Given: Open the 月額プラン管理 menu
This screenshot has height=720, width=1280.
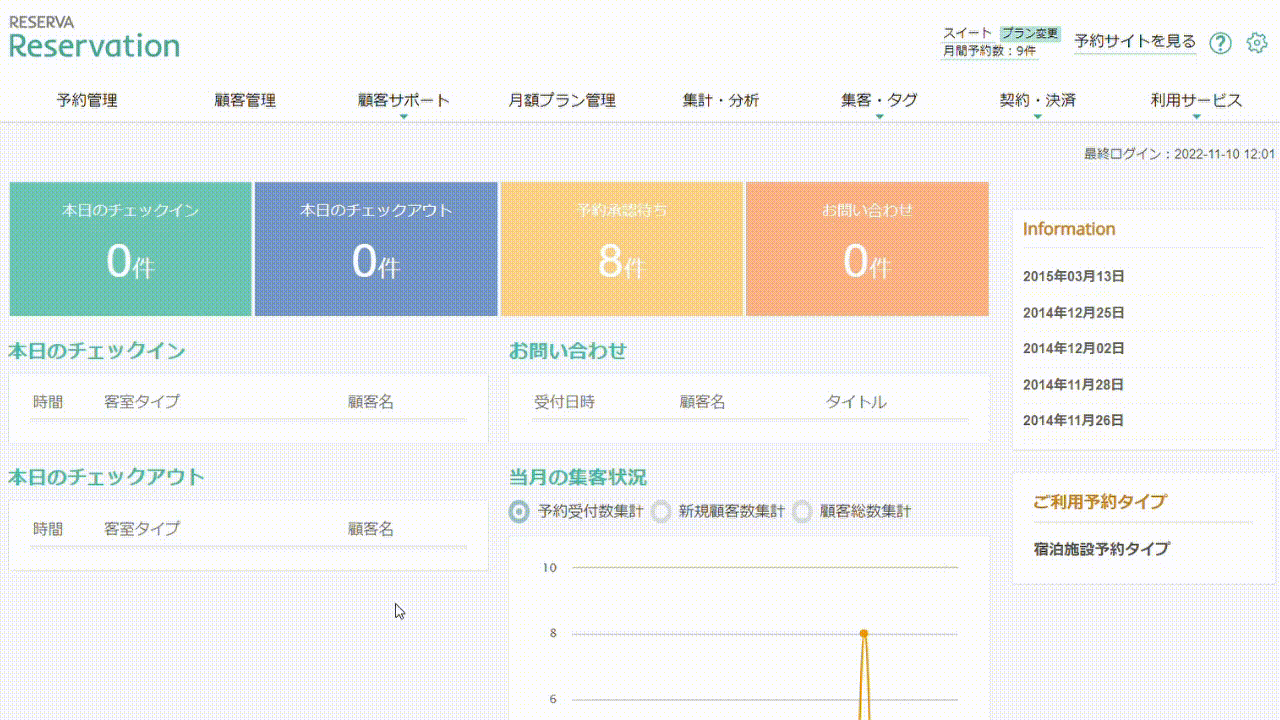Looking at the screenshot, I should coord(562,101).
